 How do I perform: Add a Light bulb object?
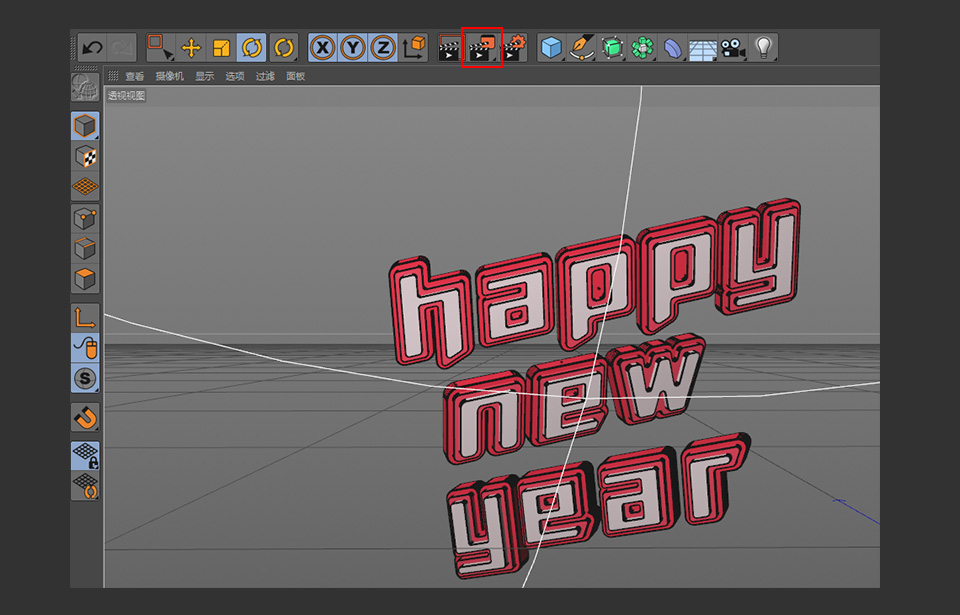pyautogui.click(x=763, y=48)
